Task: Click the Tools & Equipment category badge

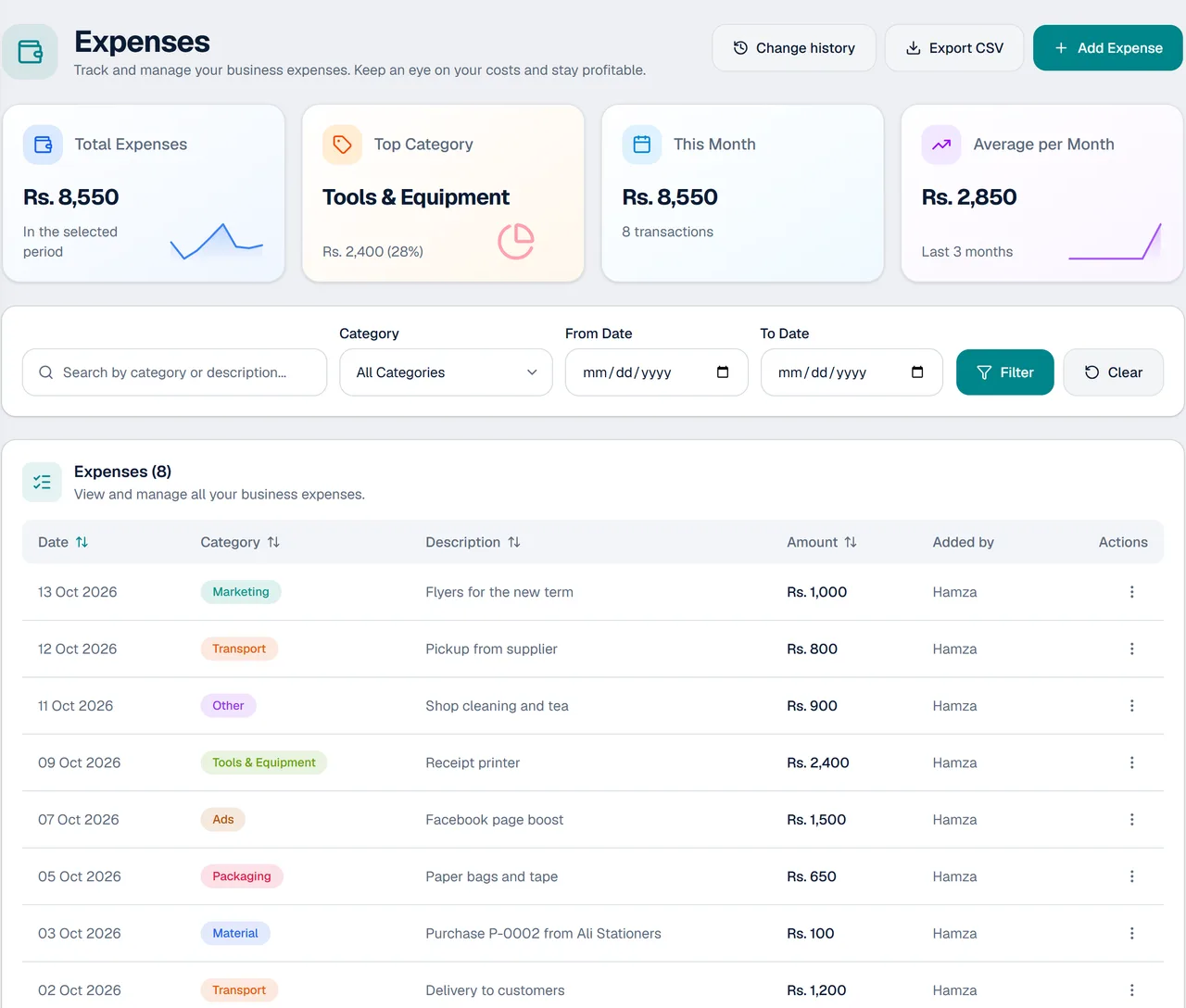Action: 264,762
